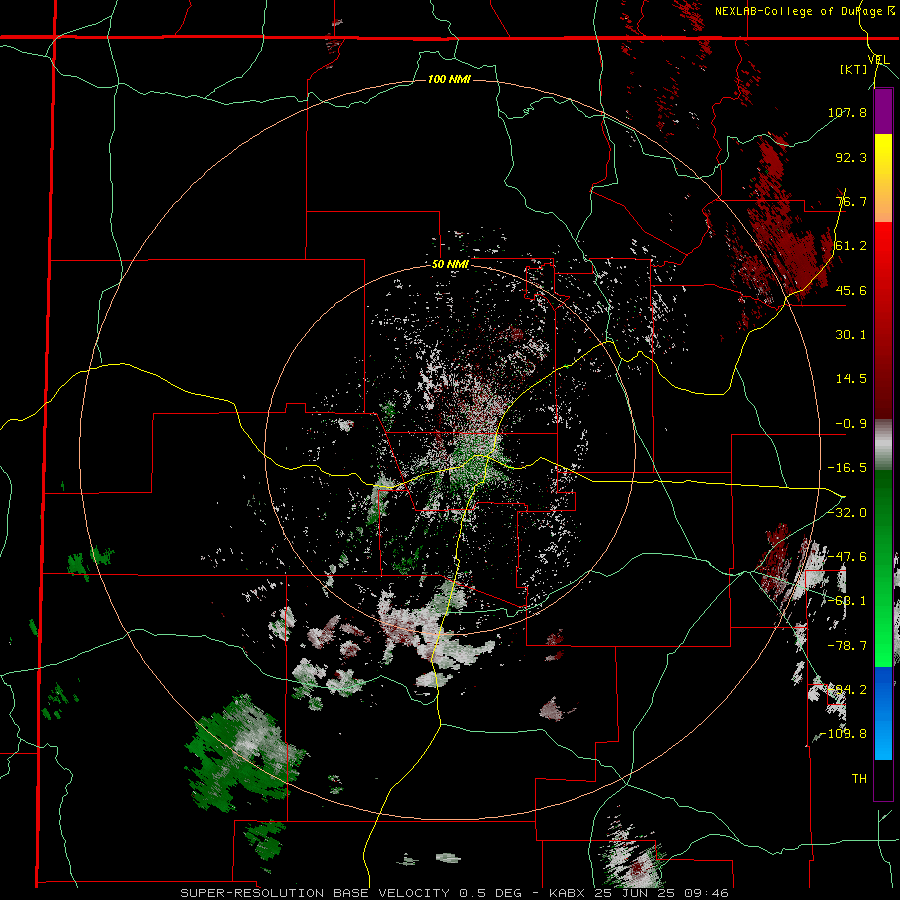Click the 50 NMI range ring label

[x=451, y=265]
